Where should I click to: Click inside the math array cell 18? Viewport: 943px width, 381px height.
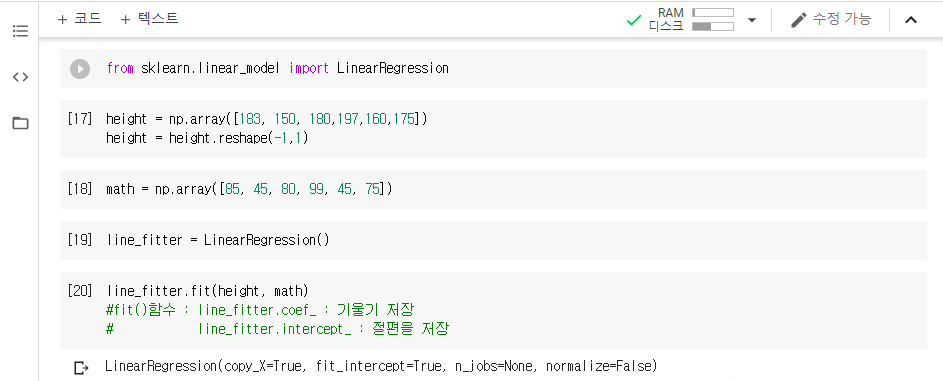[493, 189]
